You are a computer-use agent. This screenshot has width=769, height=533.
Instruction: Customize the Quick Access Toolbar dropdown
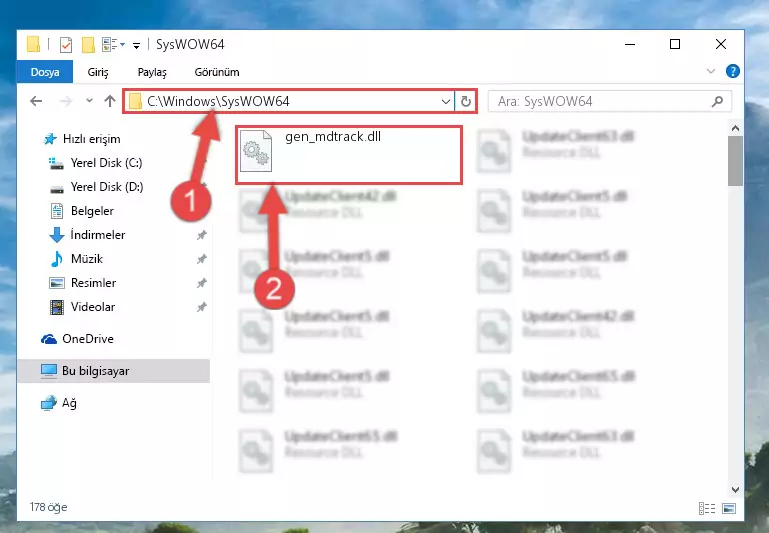136,45
